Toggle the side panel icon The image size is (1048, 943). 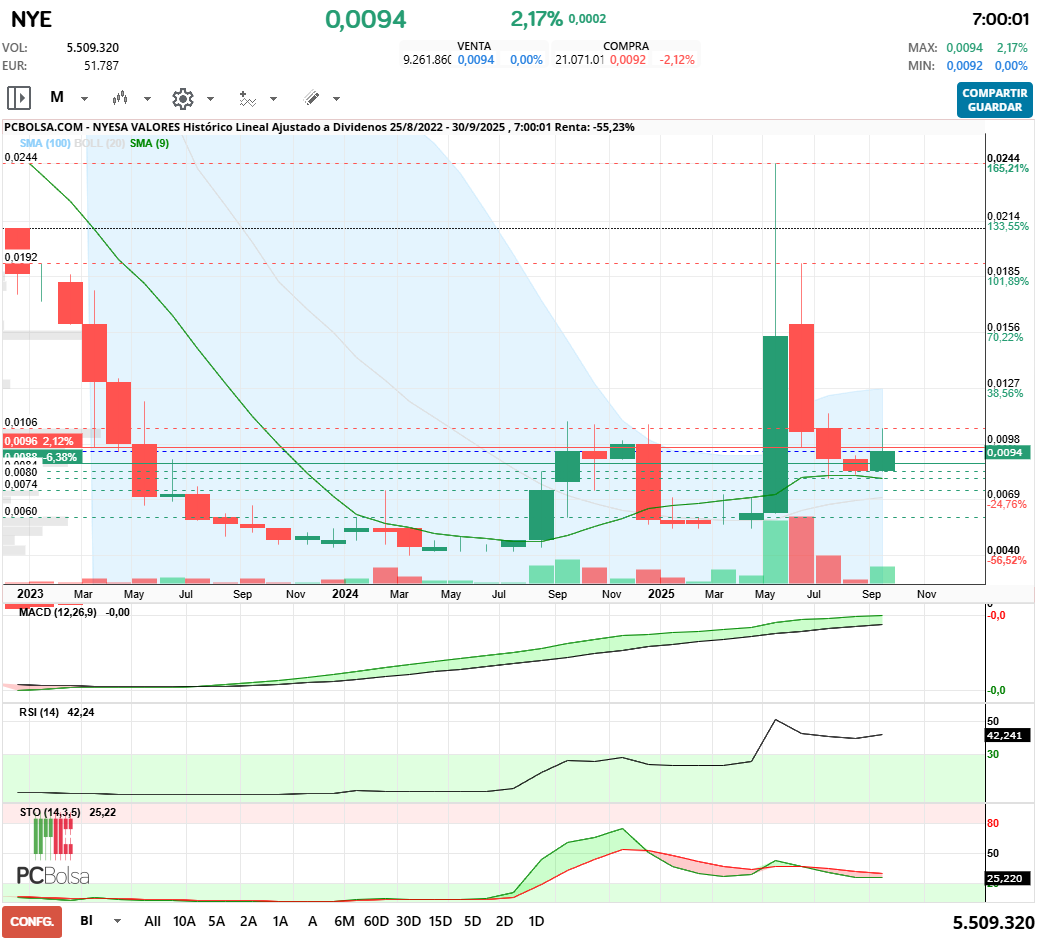[x=19, y=98]
